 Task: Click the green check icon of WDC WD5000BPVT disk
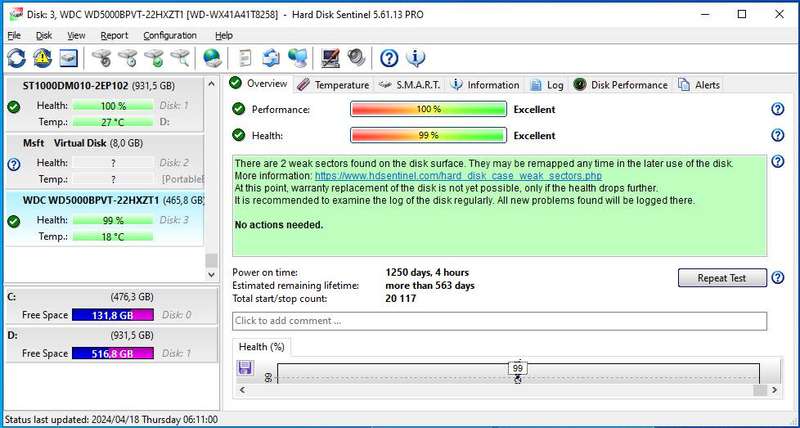14,221
